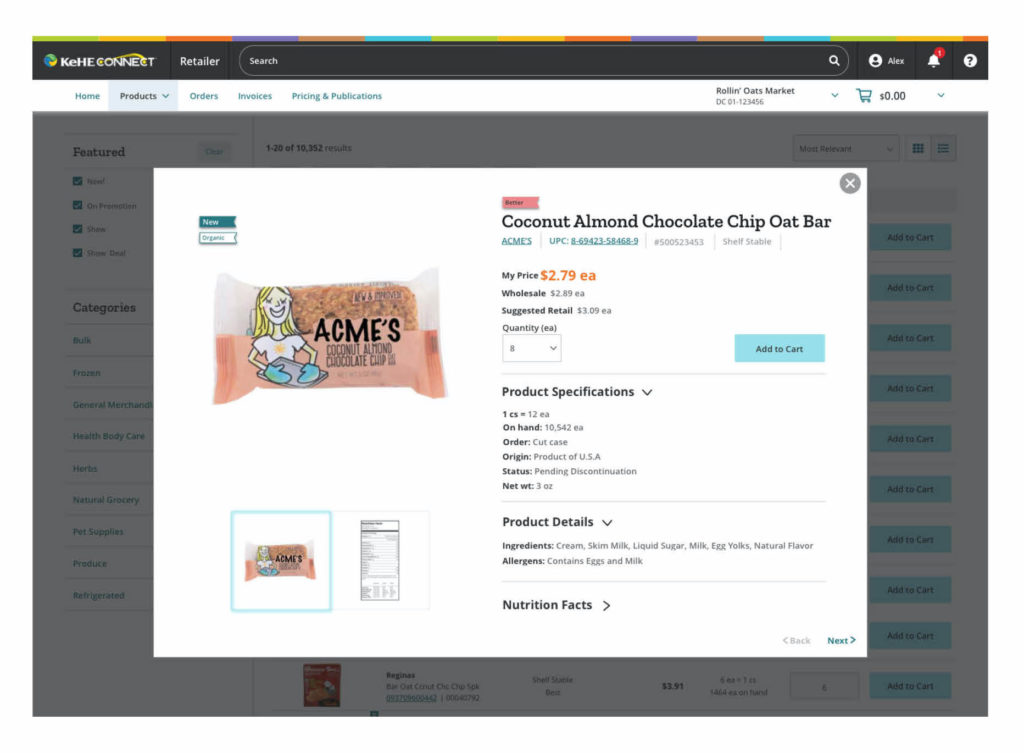This screenshot has height=753, width=1024.
Task: Click the search magnifier icon
Action: 834,61
